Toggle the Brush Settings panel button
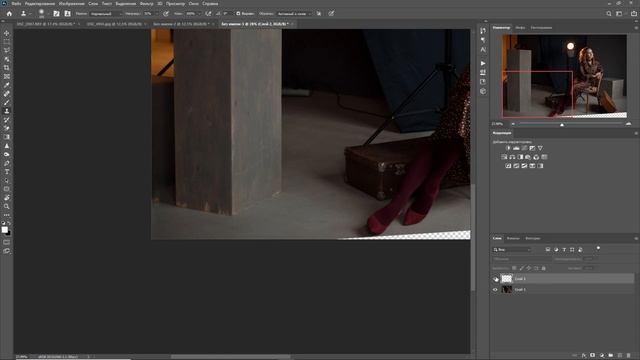This screenshot has width=640, height=360. (56, 13)
